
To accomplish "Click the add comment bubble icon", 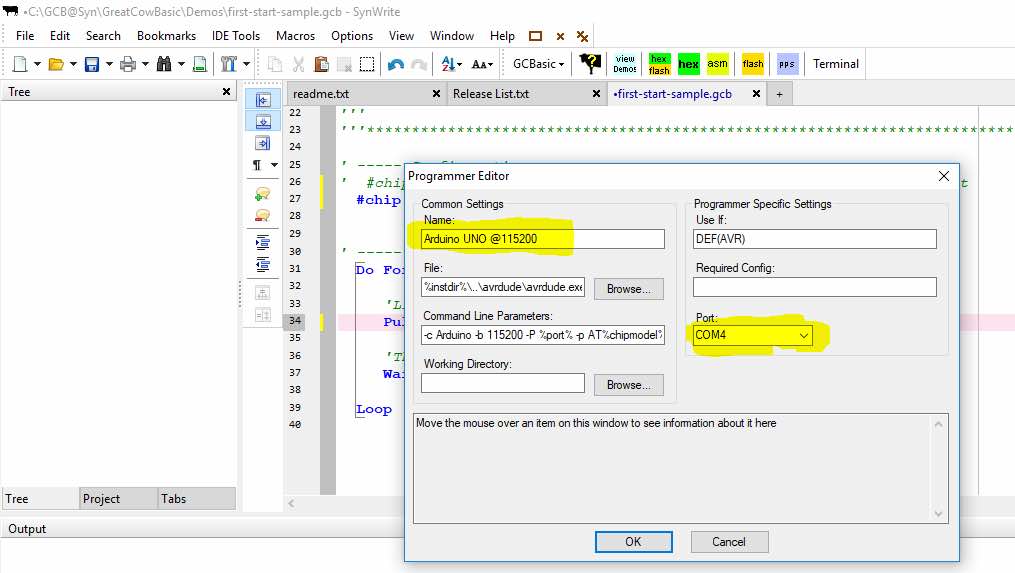I will click(262, 194).
